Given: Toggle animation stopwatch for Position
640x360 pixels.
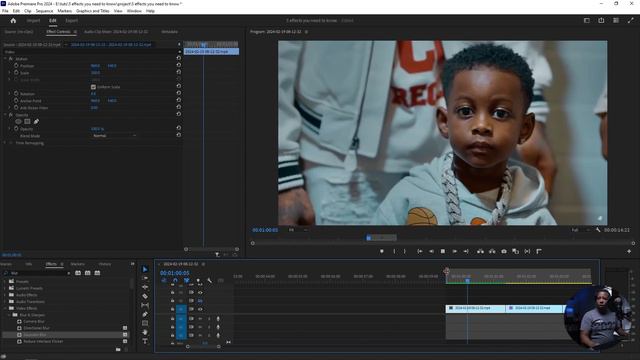Looking at the screenshot, I should coord(16,65).
